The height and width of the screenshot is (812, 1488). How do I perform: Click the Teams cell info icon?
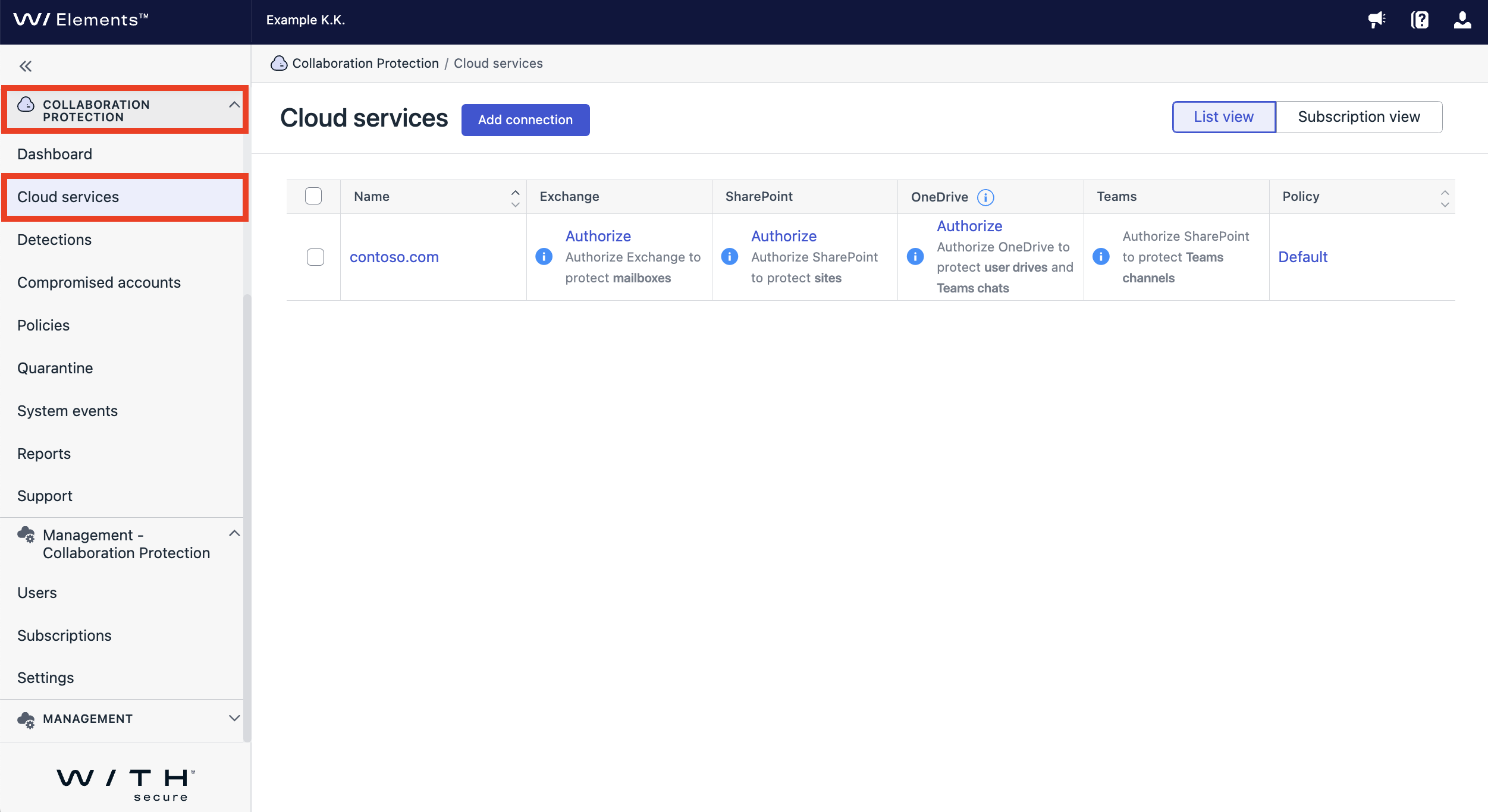(1101, 256)
